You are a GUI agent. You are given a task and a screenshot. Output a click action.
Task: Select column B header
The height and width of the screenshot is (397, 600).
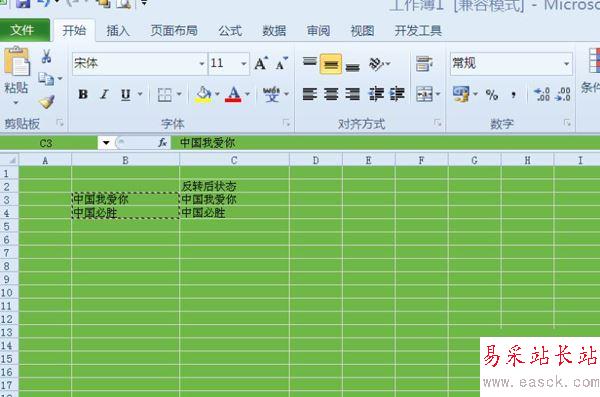126,160
